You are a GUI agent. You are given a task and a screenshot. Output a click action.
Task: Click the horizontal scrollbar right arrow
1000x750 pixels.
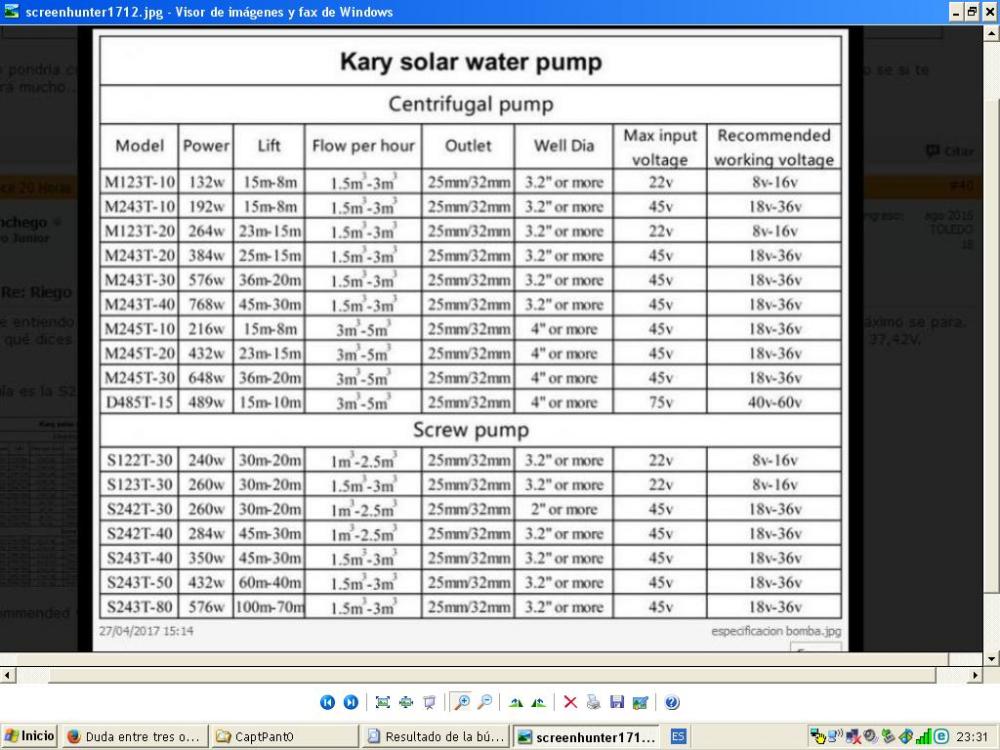tap(975, 675)
